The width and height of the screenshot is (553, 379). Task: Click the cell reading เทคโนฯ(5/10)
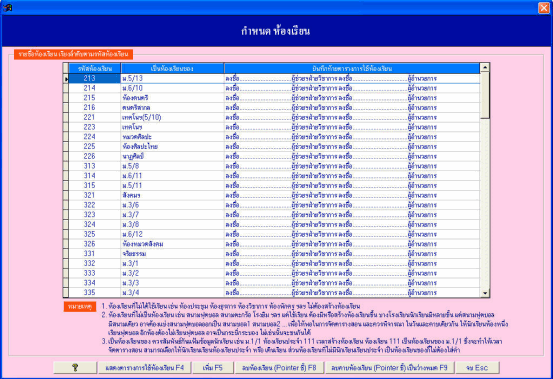[x=172, y=117]
